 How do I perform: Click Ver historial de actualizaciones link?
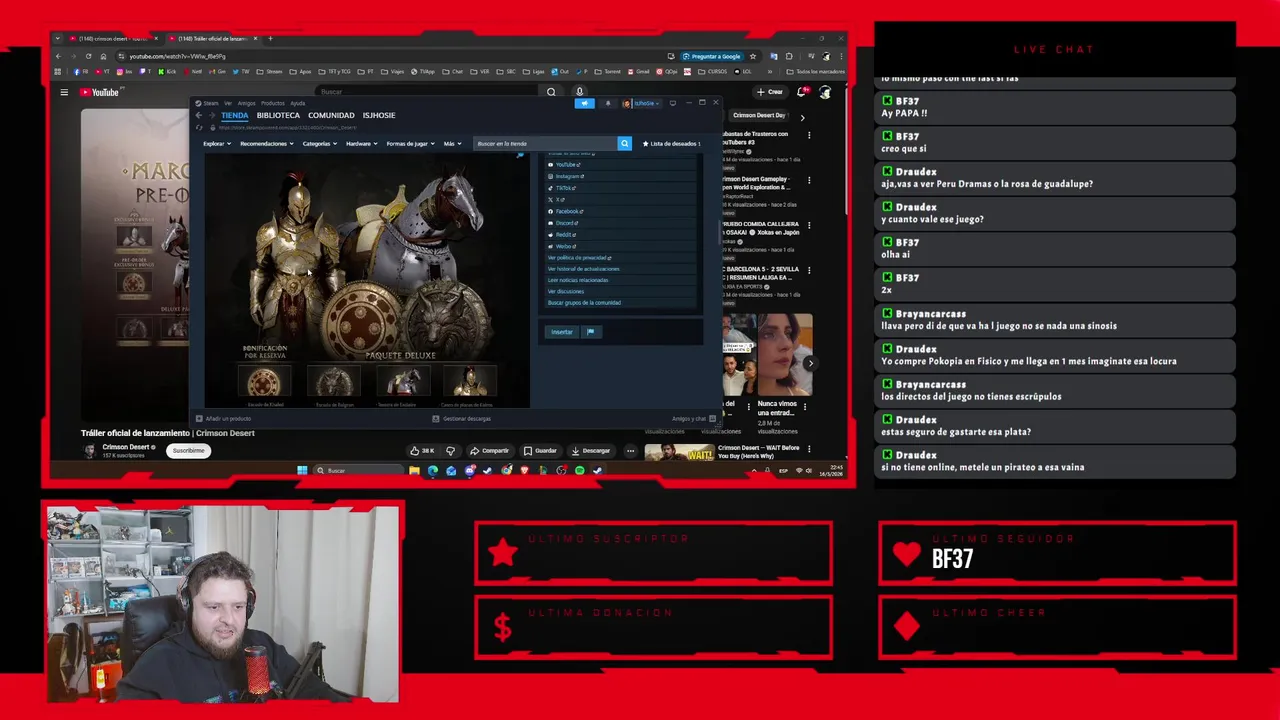coord(584,269)
